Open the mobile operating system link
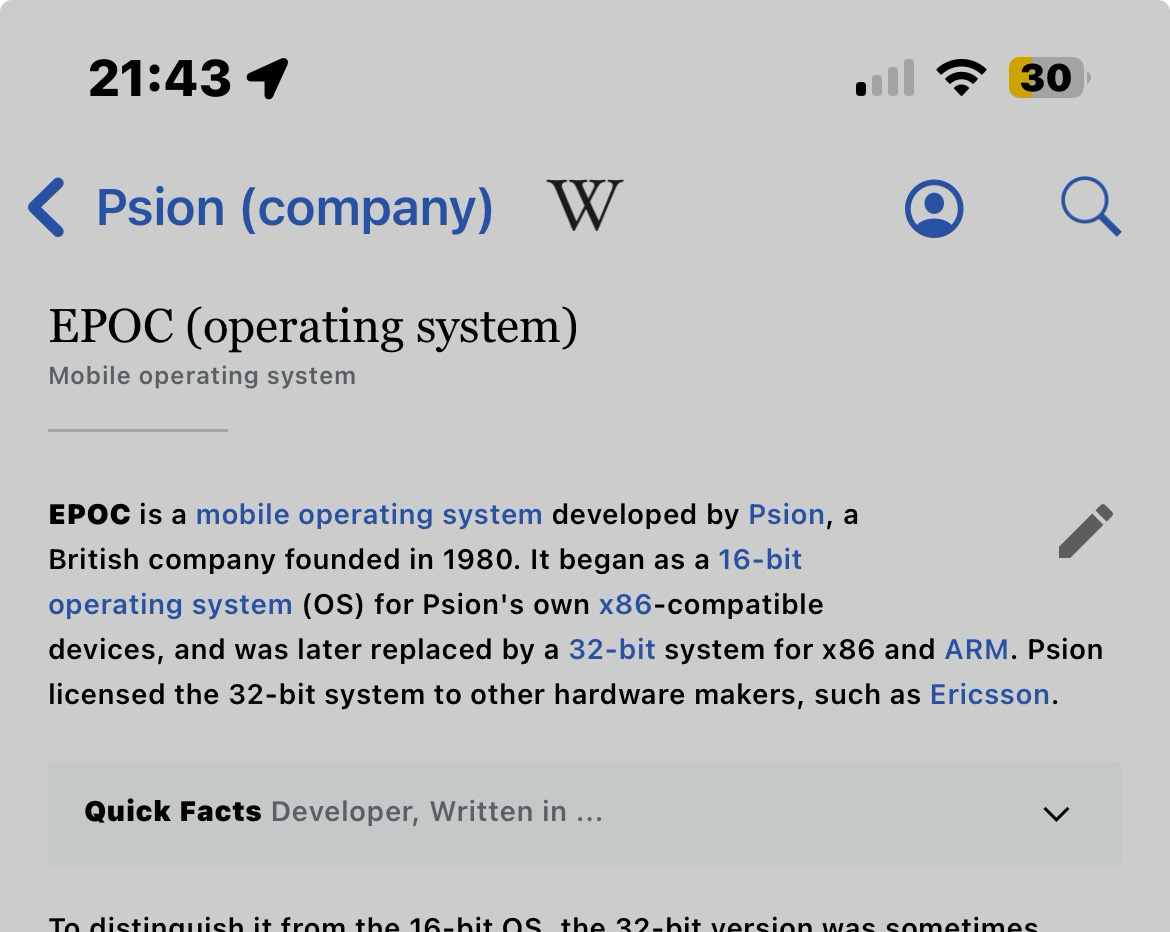Image resolution: width=1170 pixels, height=932 pixels. [x=369, y=514]
